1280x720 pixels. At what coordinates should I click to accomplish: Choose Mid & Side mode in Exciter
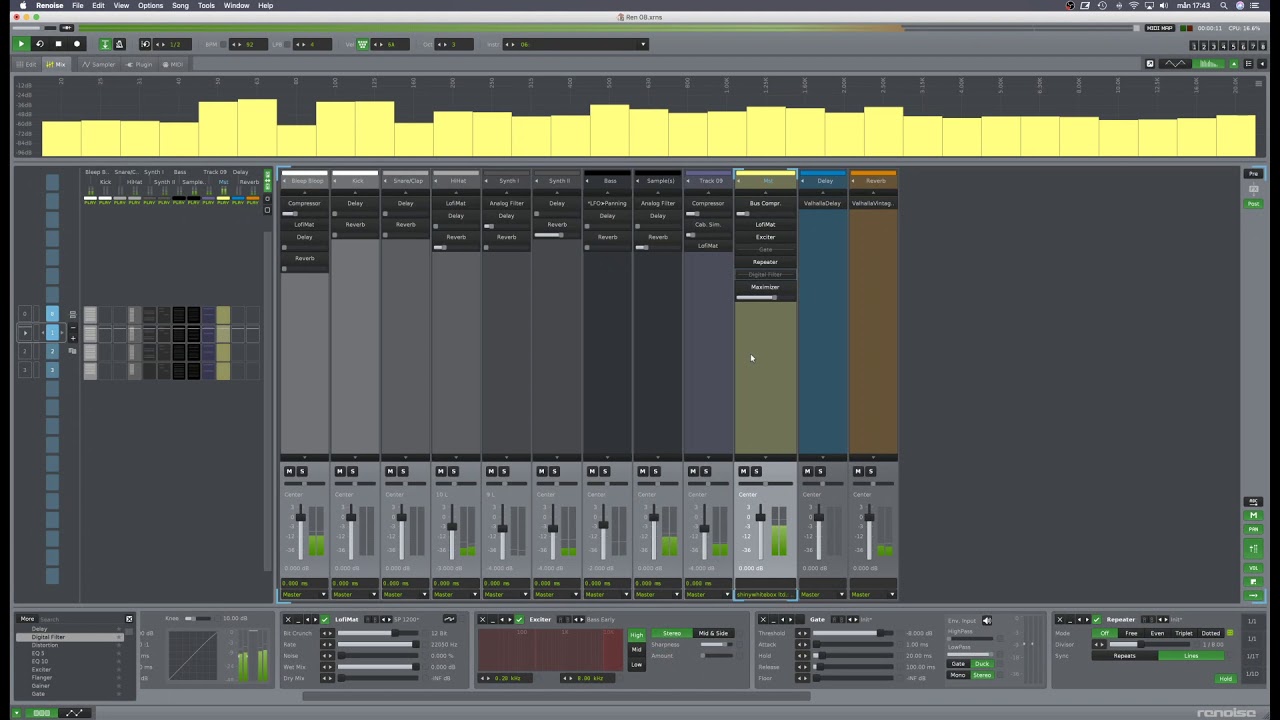(714, 633)
